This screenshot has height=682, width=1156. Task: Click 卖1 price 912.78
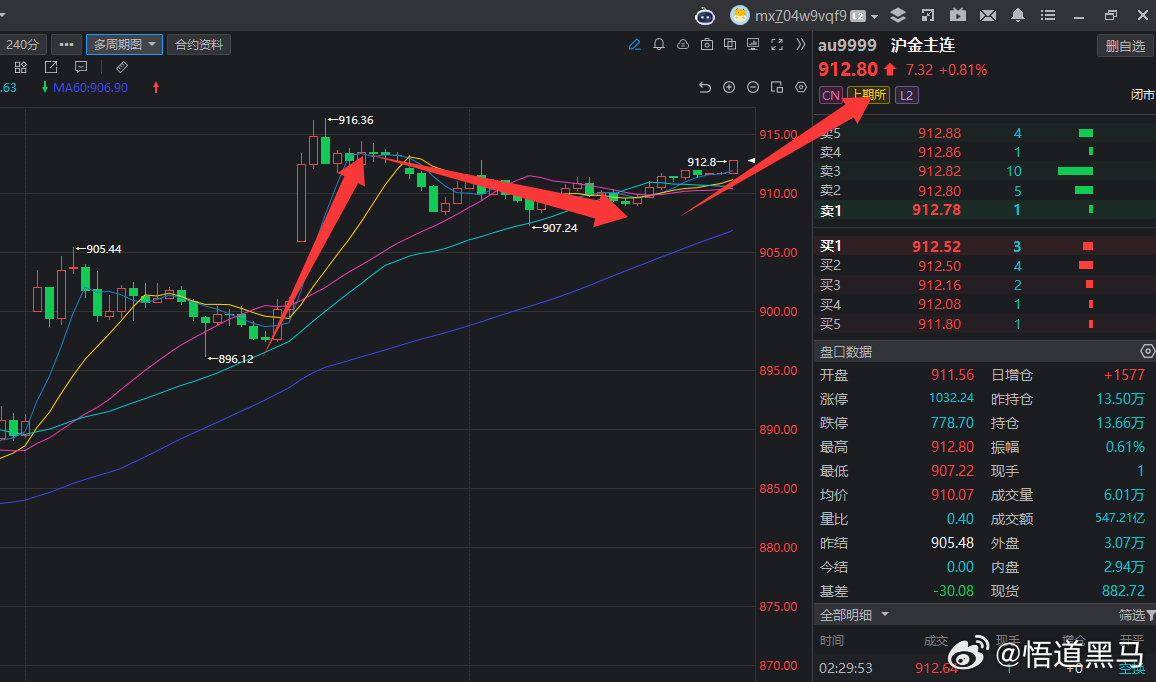[x=936, y=210]
